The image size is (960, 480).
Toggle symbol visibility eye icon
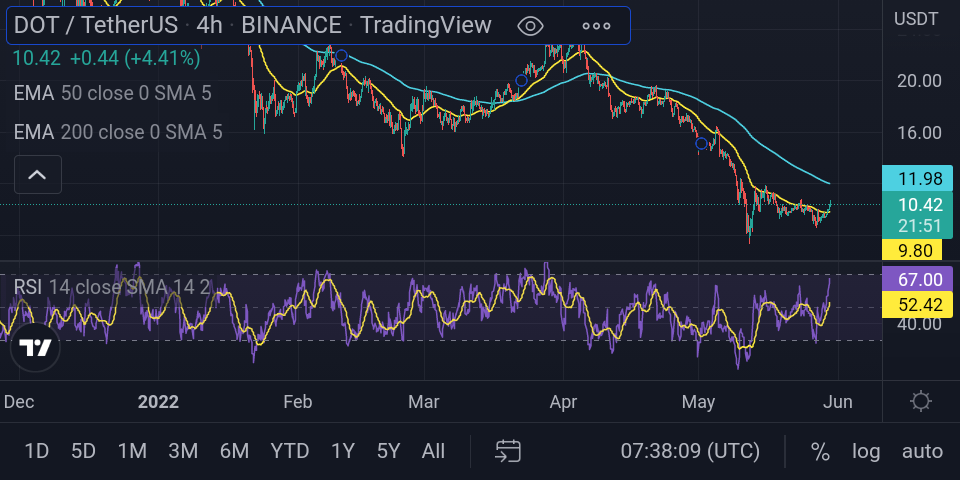tap(530, 26)
